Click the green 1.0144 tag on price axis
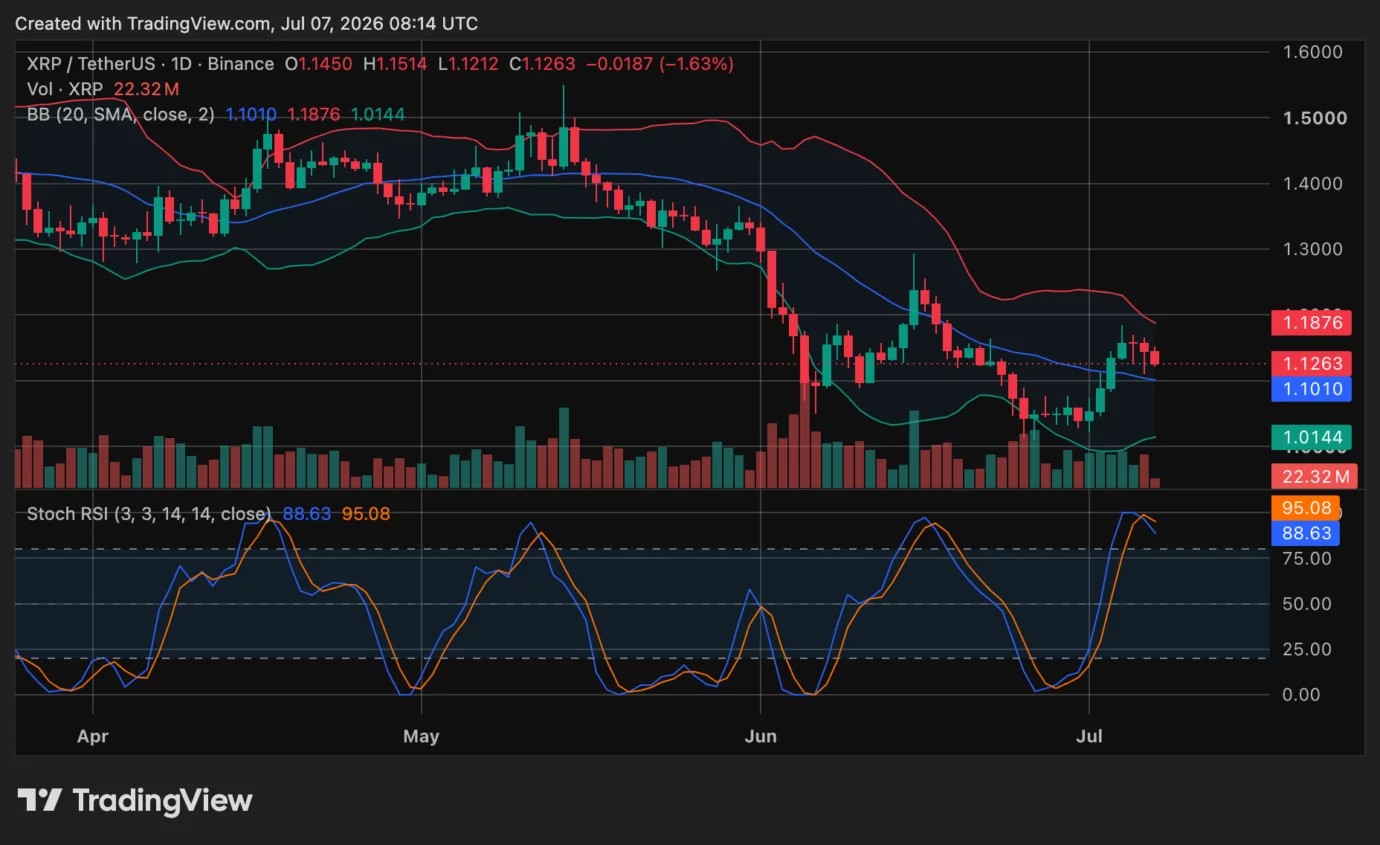Viewport: 1380px width, 845px height. pos(1311,437)
